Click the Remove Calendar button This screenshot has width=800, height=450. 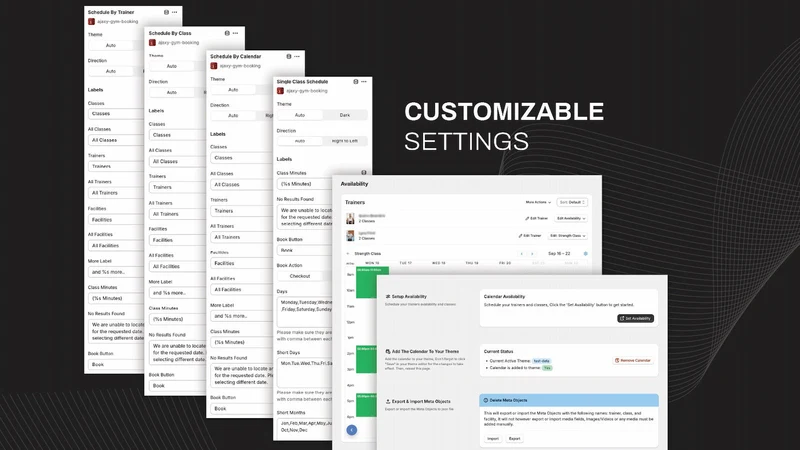pos(633,361)
